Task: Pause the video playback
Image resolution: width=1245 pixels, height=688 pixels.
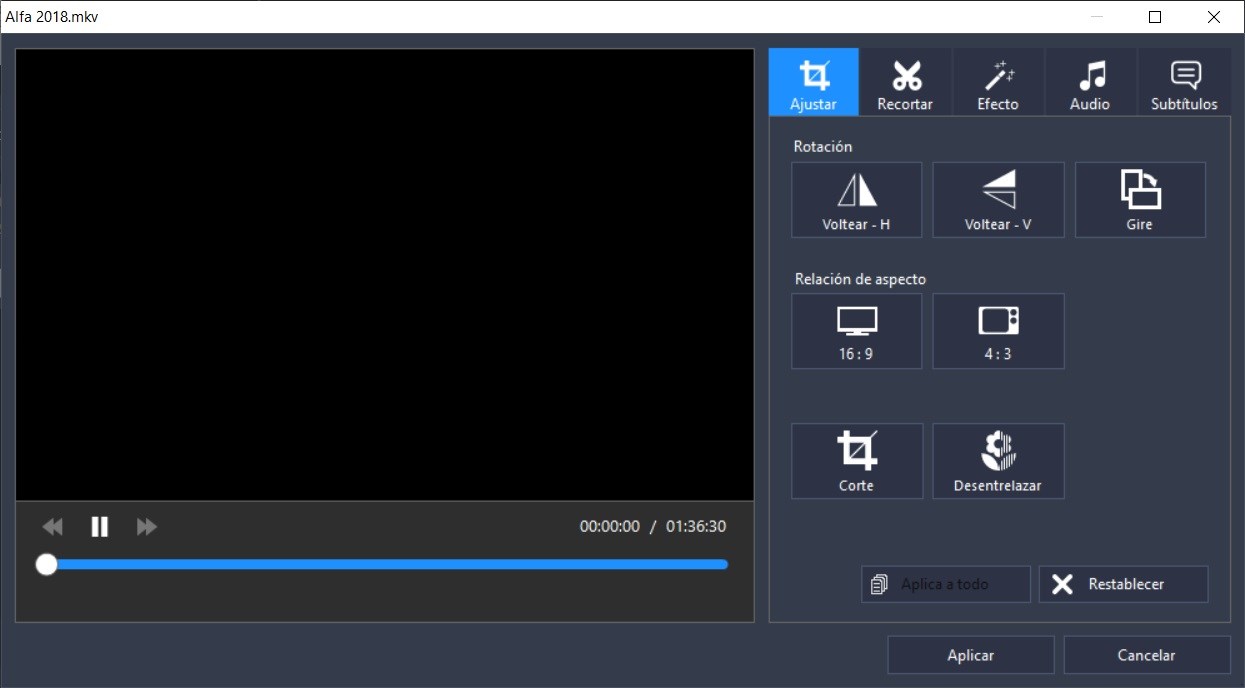Action: coord(99,527)
